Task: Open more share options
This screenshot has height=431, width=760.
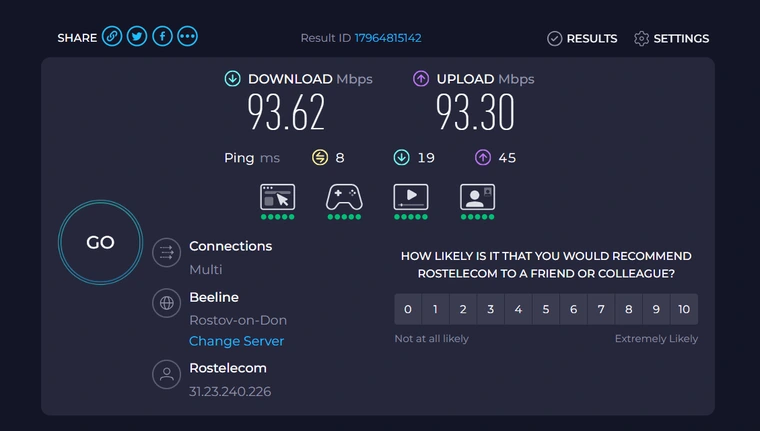Action: (187, 37)
